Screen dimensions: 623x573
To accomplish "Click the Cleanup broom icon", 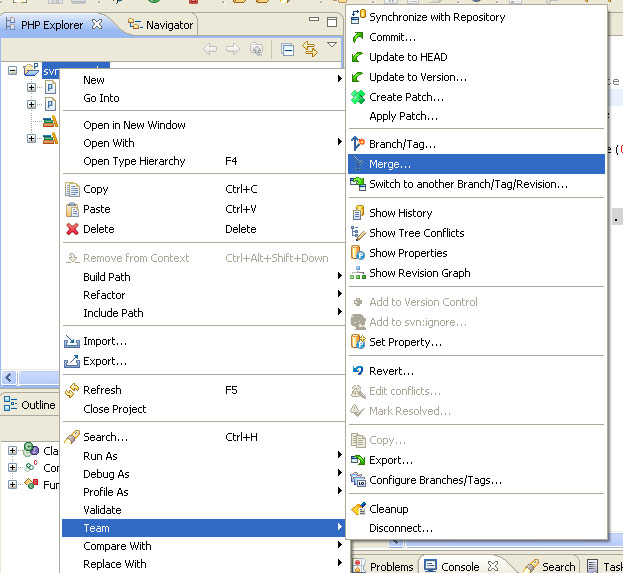I will click(359, 509).
